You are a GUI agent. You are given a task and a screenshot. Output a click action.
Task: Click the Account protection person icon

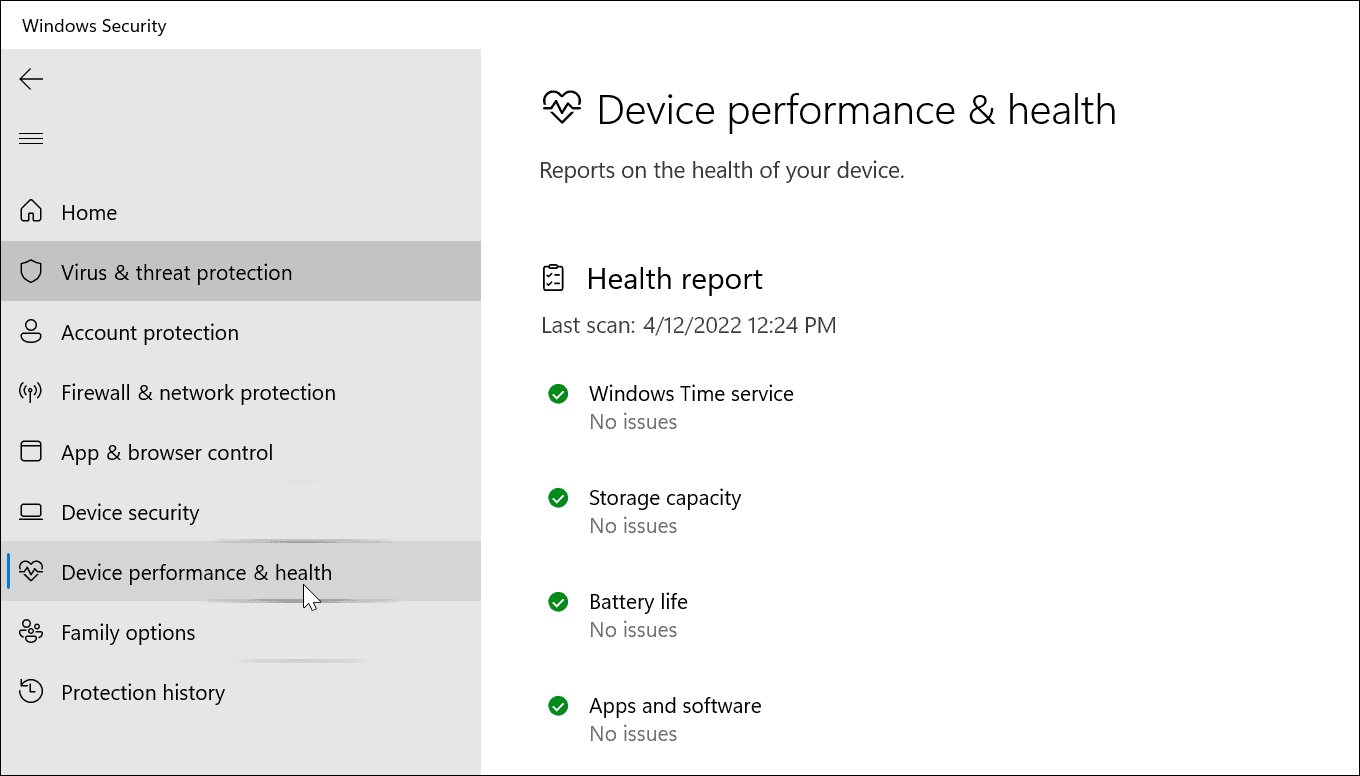coord(31,331)
